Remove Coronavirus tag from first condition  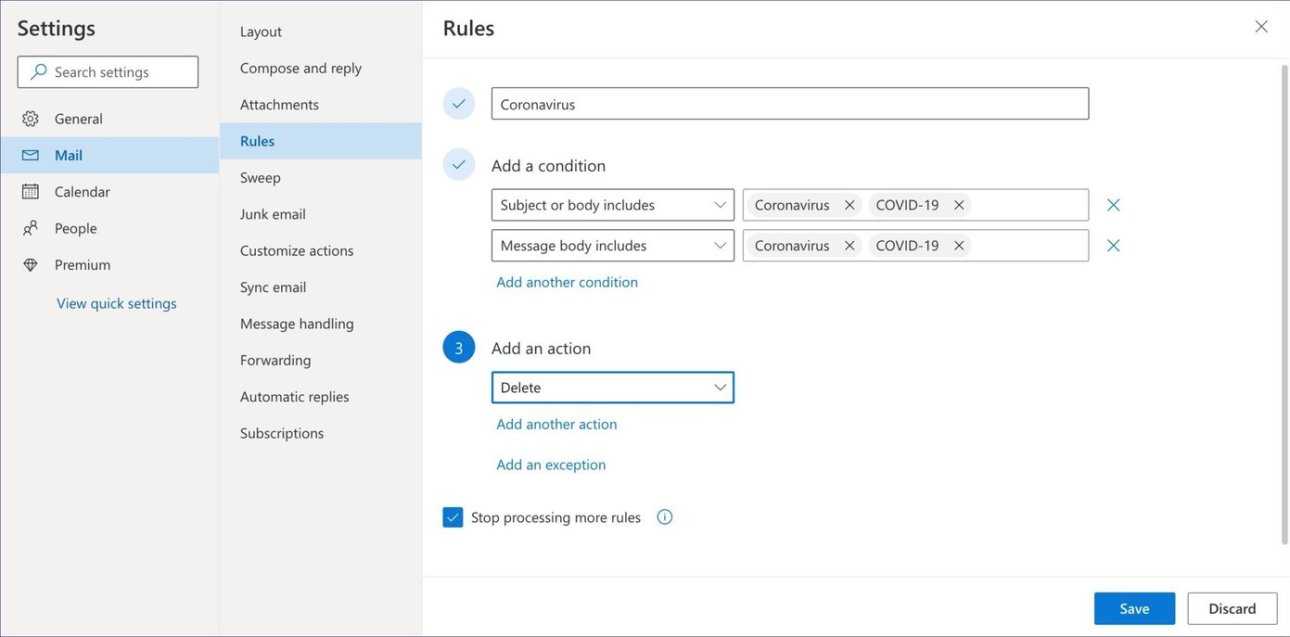coord(849,205)
